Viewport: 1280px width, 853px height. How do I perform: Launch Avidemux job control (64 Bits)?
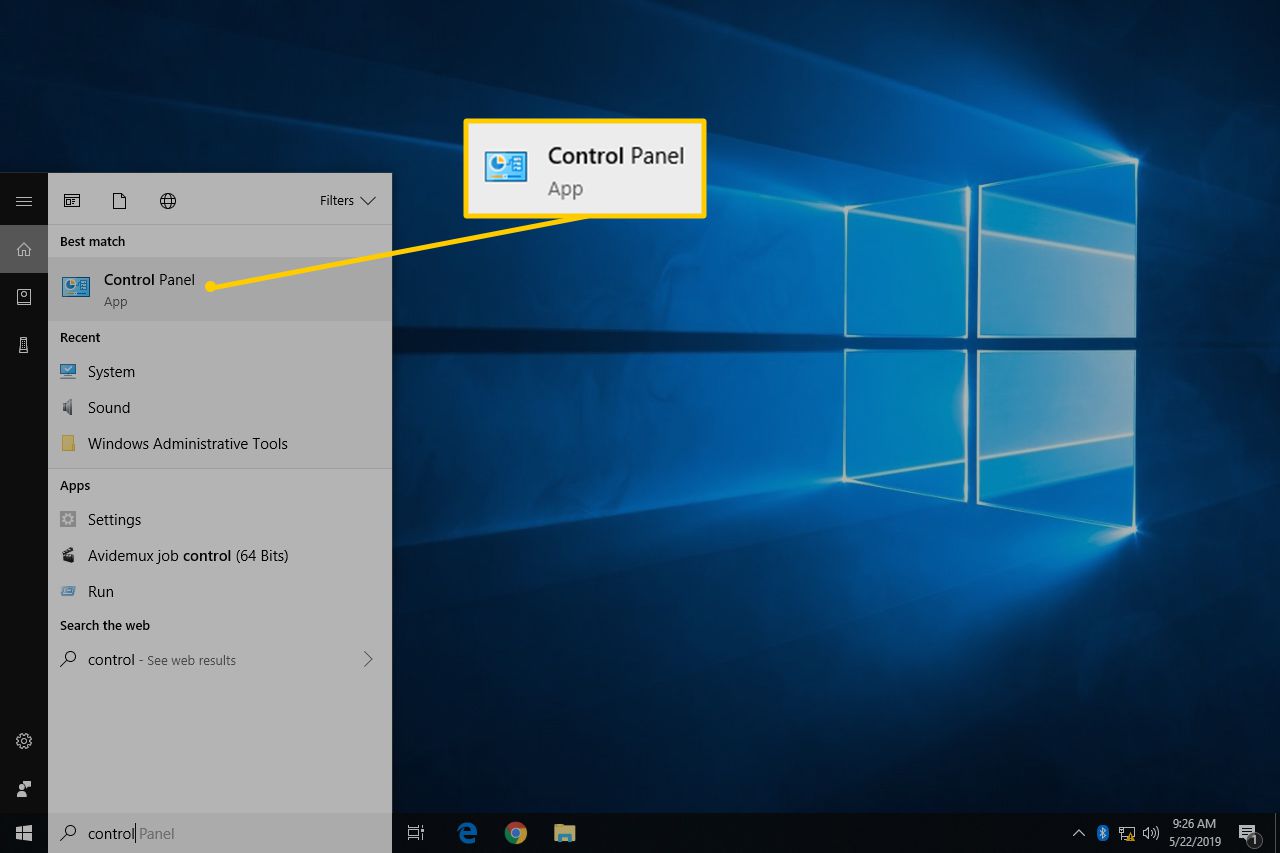(x=220, y=556)
